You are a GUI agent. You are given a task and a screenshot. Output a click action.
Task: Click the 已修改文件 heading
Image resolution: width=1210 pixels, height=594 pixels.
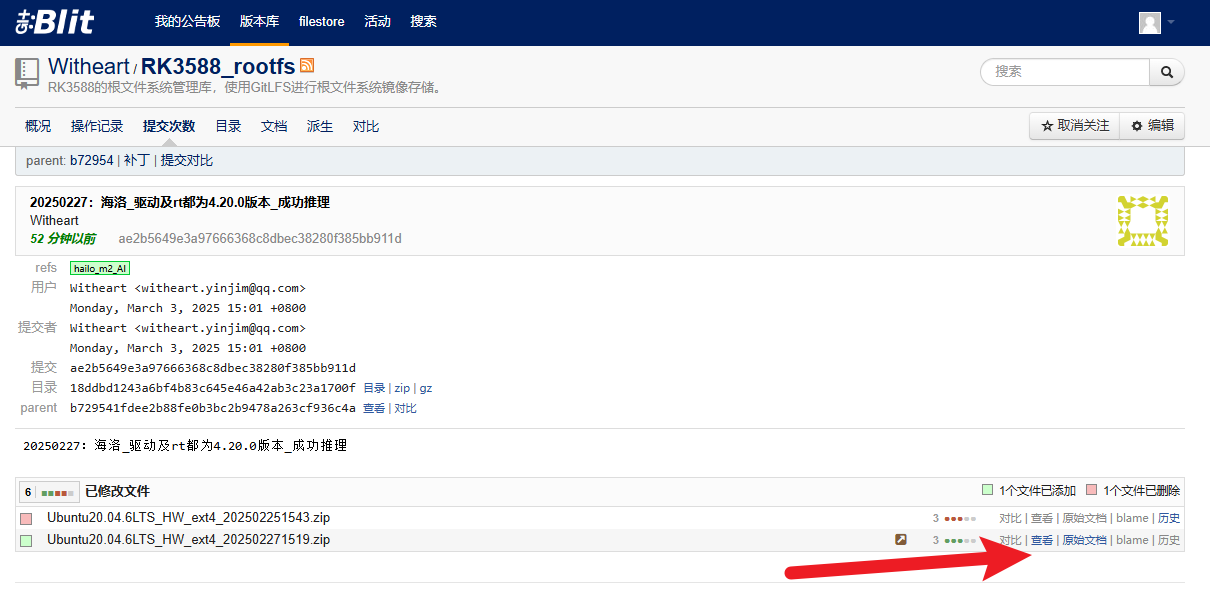pyautogui.click(x=117, y=491)
